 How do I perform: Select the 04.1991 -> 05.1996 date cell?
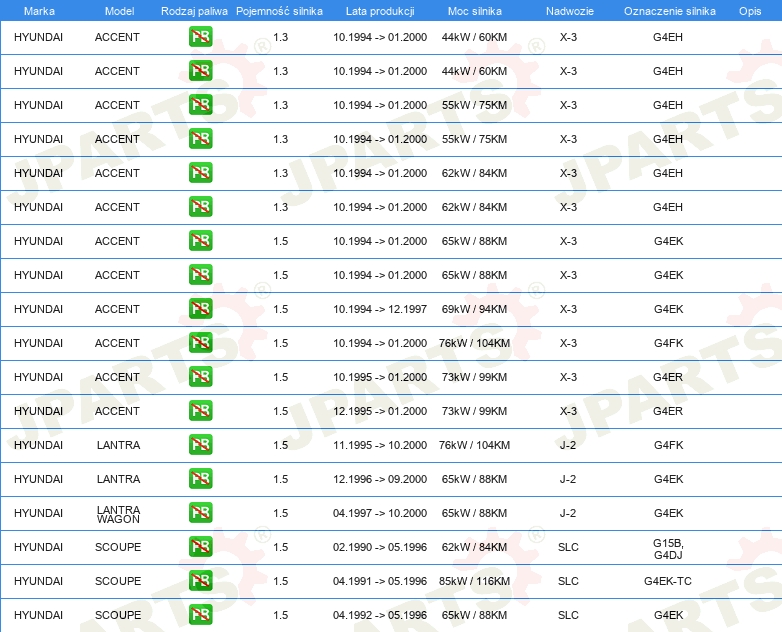[x=380, y=581]
